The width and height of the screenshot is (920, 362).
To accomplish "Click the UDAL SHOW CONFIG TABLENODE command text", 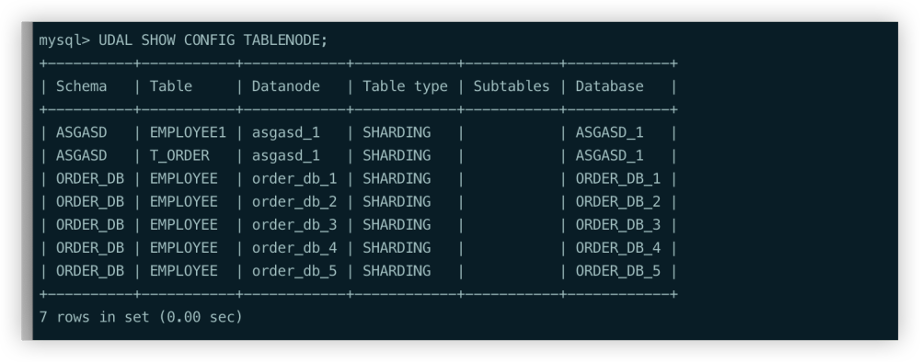I will point(213,40).
